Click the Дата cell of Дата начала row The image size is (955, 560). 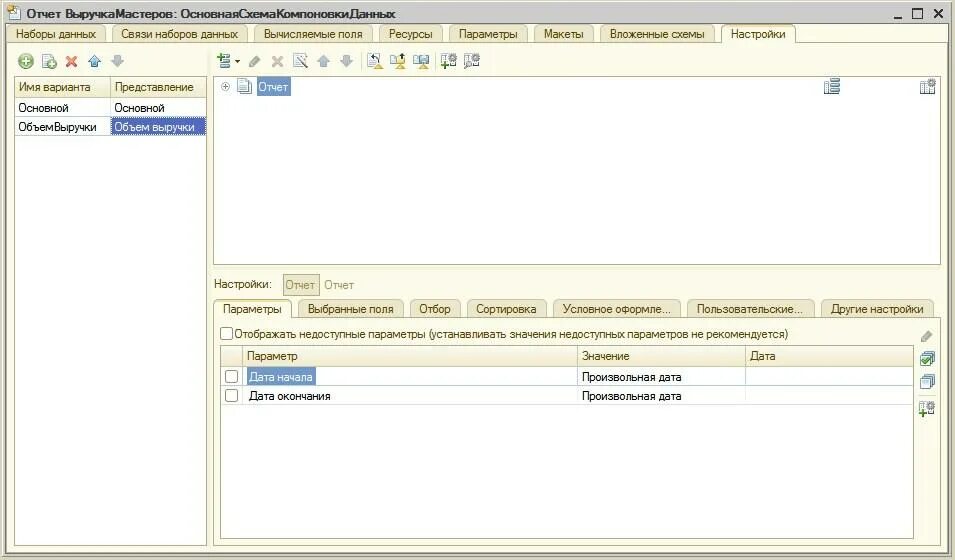(x=829, y=377)
